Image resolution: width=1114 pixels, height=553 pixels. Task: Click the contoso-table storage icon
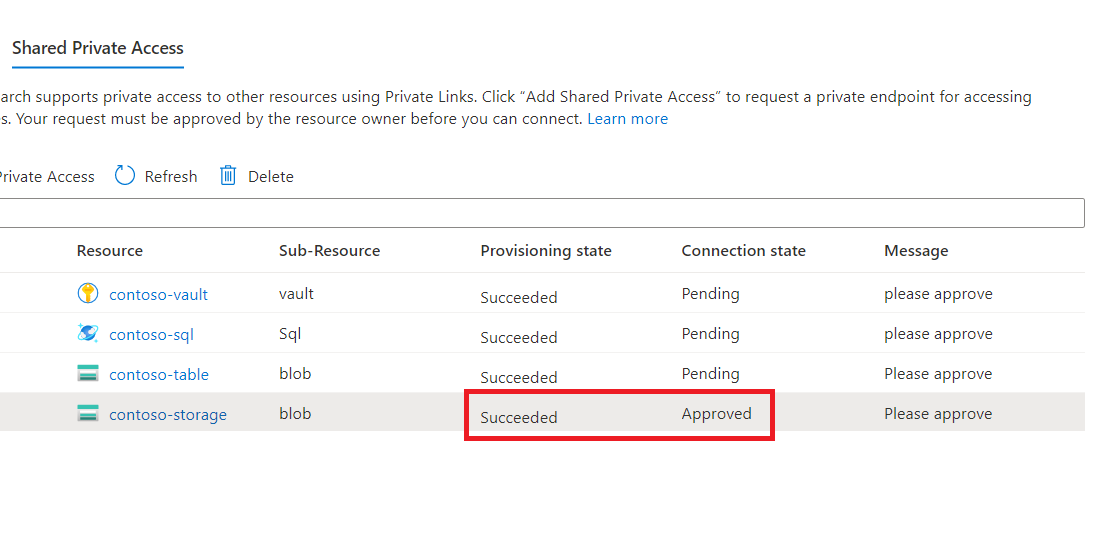88,374
